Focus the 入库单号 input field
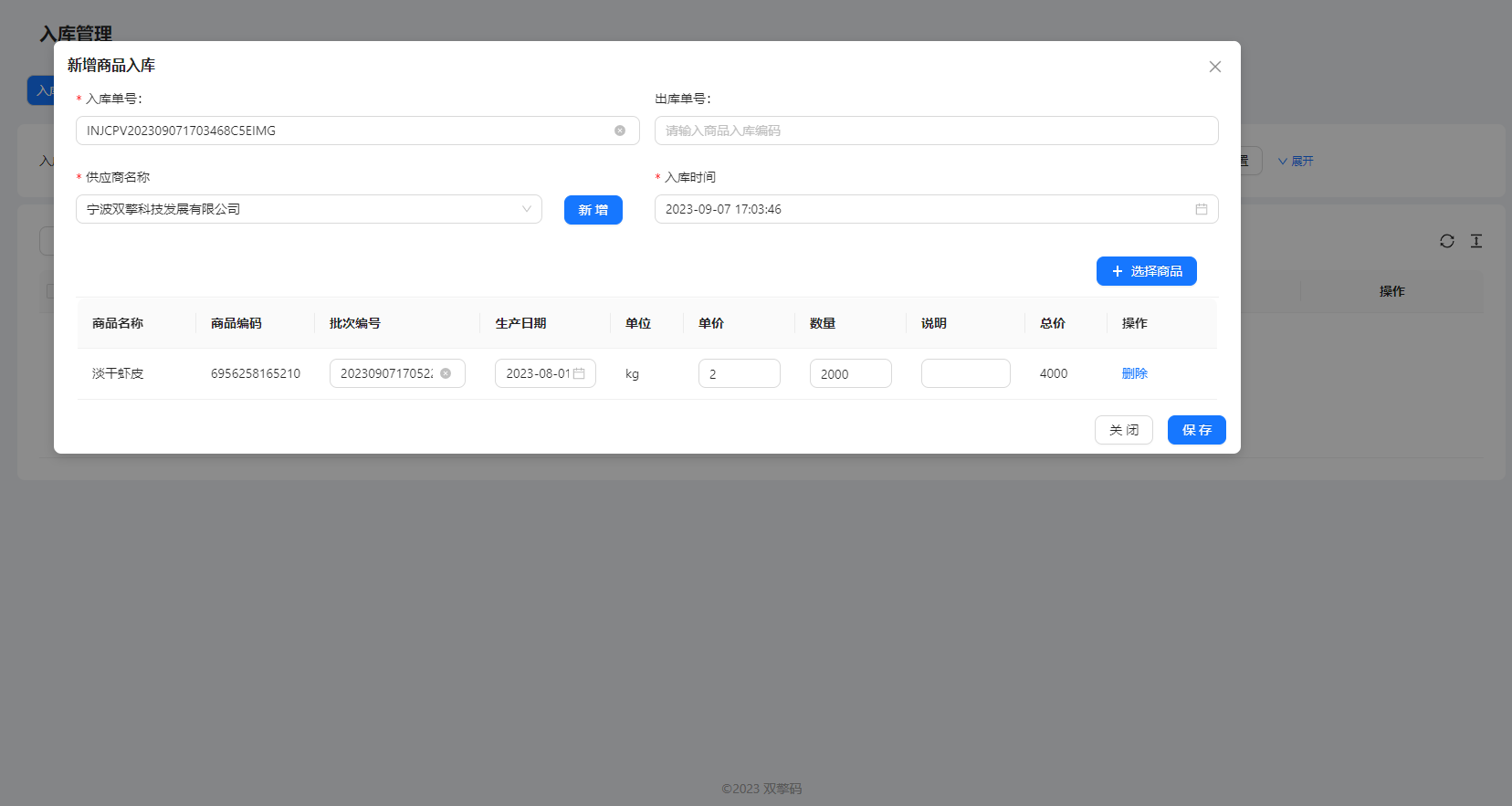The width and height of the screenshot is (1512, 806). pyautogui.click(x=358, y=131)
